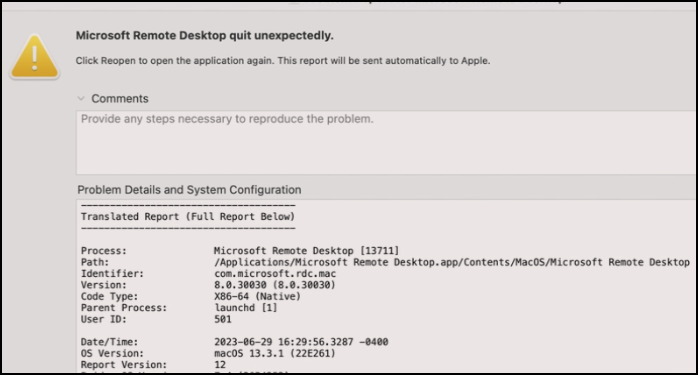Click the Report Version value 12
698x375 pixels.
tap(220, 365)
